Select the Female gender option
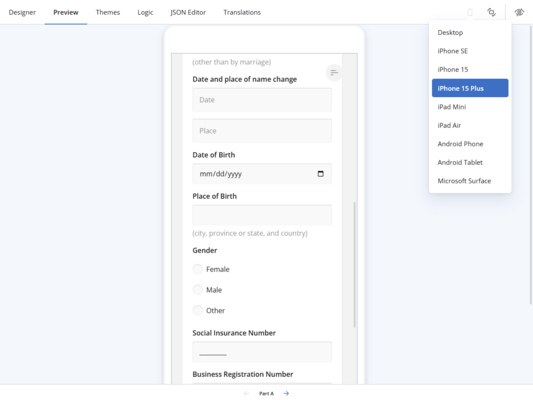Viewport: 533px width, 400px height. tap(197, 269)
